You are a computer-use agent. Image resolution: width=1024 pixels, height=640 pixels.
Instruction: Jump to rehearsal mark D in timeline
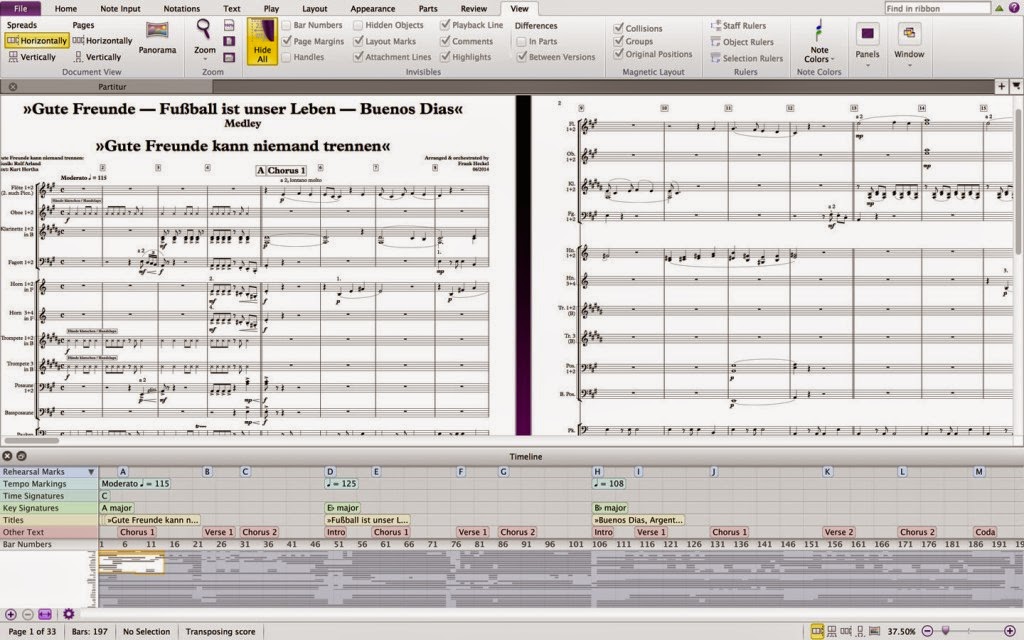330,472
